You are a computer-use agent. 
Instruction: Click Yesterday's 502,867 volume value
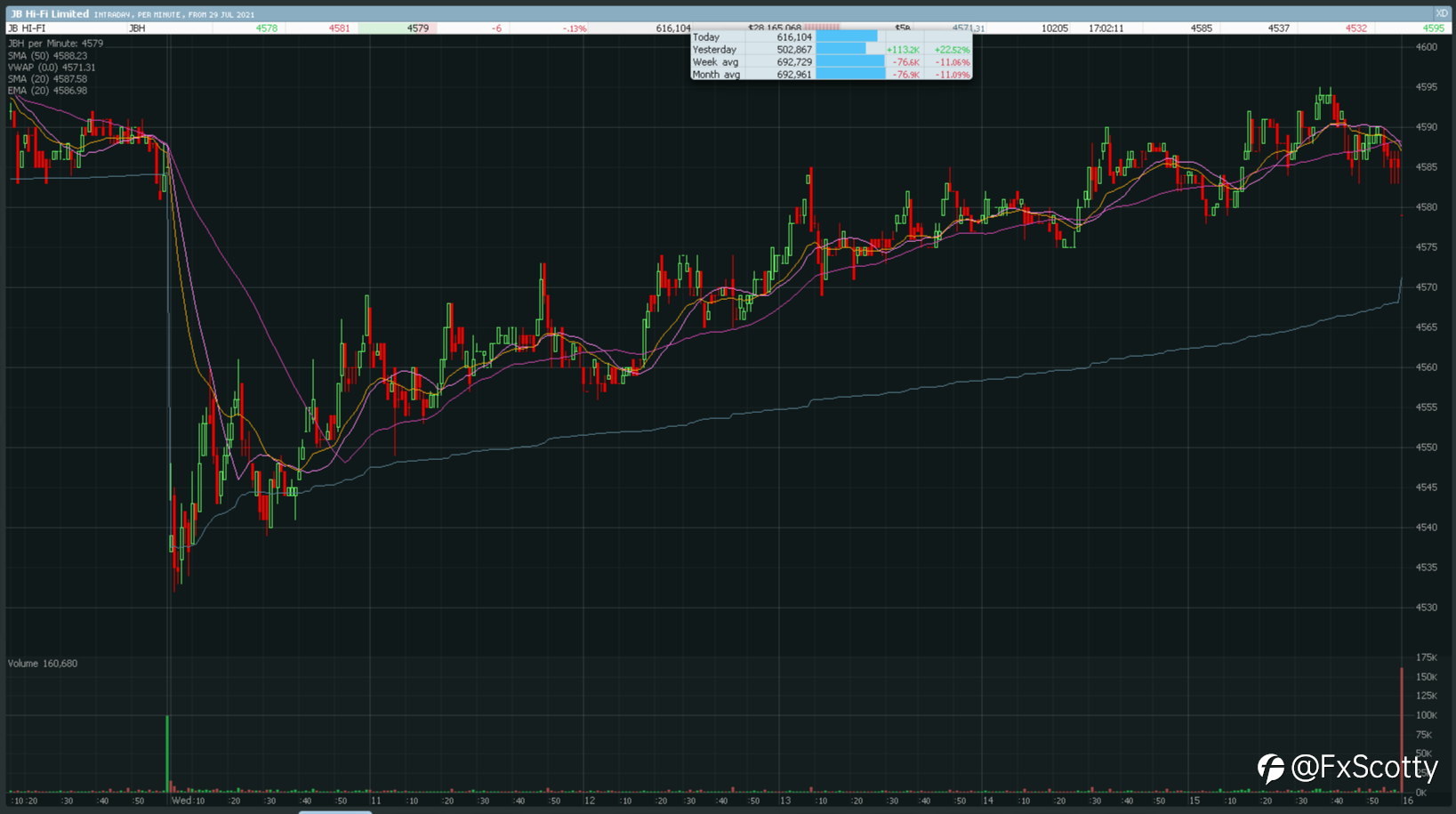[x=794, y=50]
